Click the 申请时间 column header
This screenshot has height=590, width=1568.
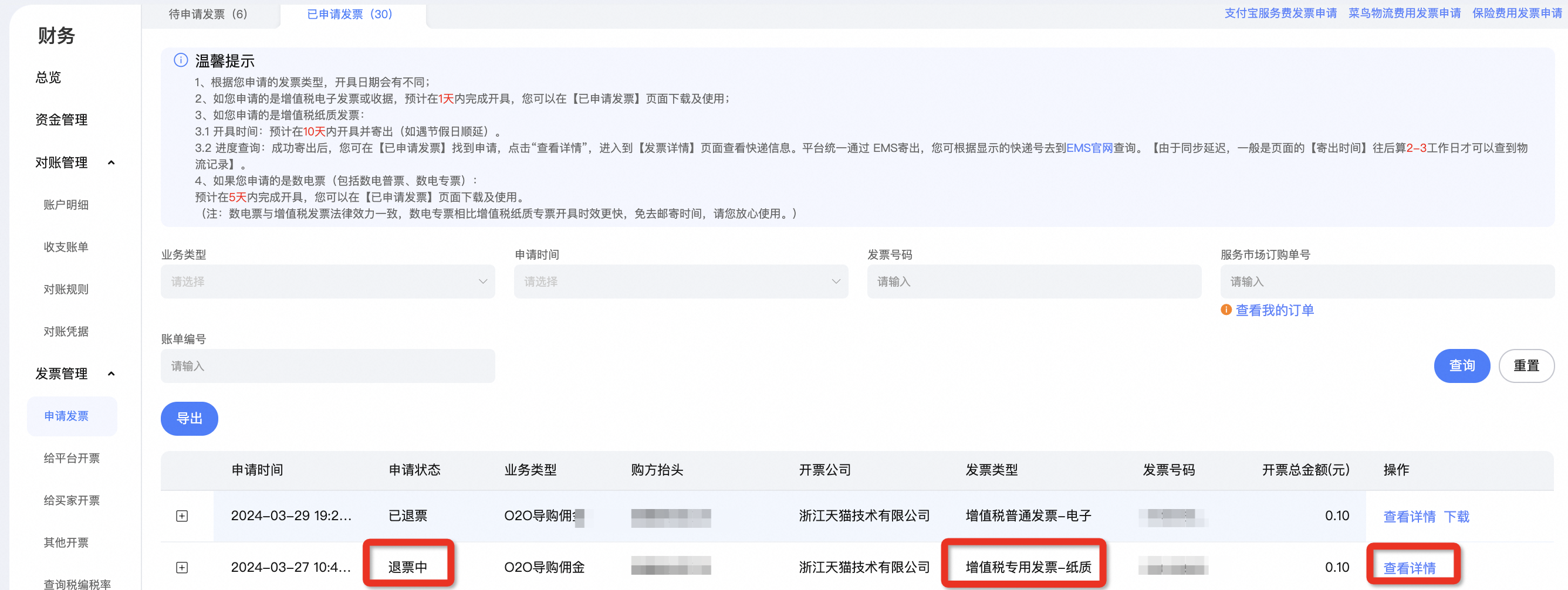click(258, 470)
